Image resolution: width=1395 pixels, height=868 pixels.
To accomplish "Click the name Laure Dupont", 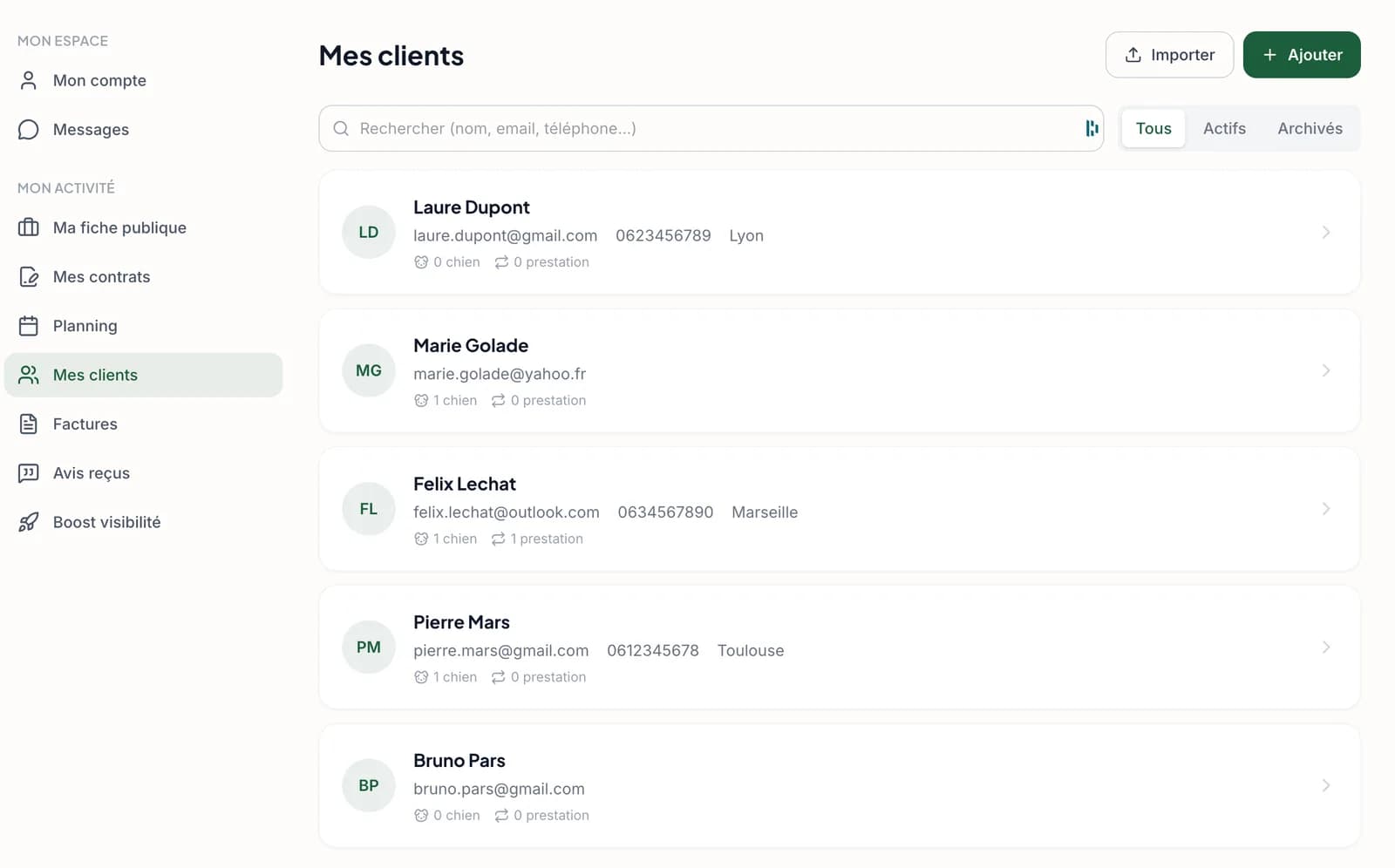I will (472, 207).
